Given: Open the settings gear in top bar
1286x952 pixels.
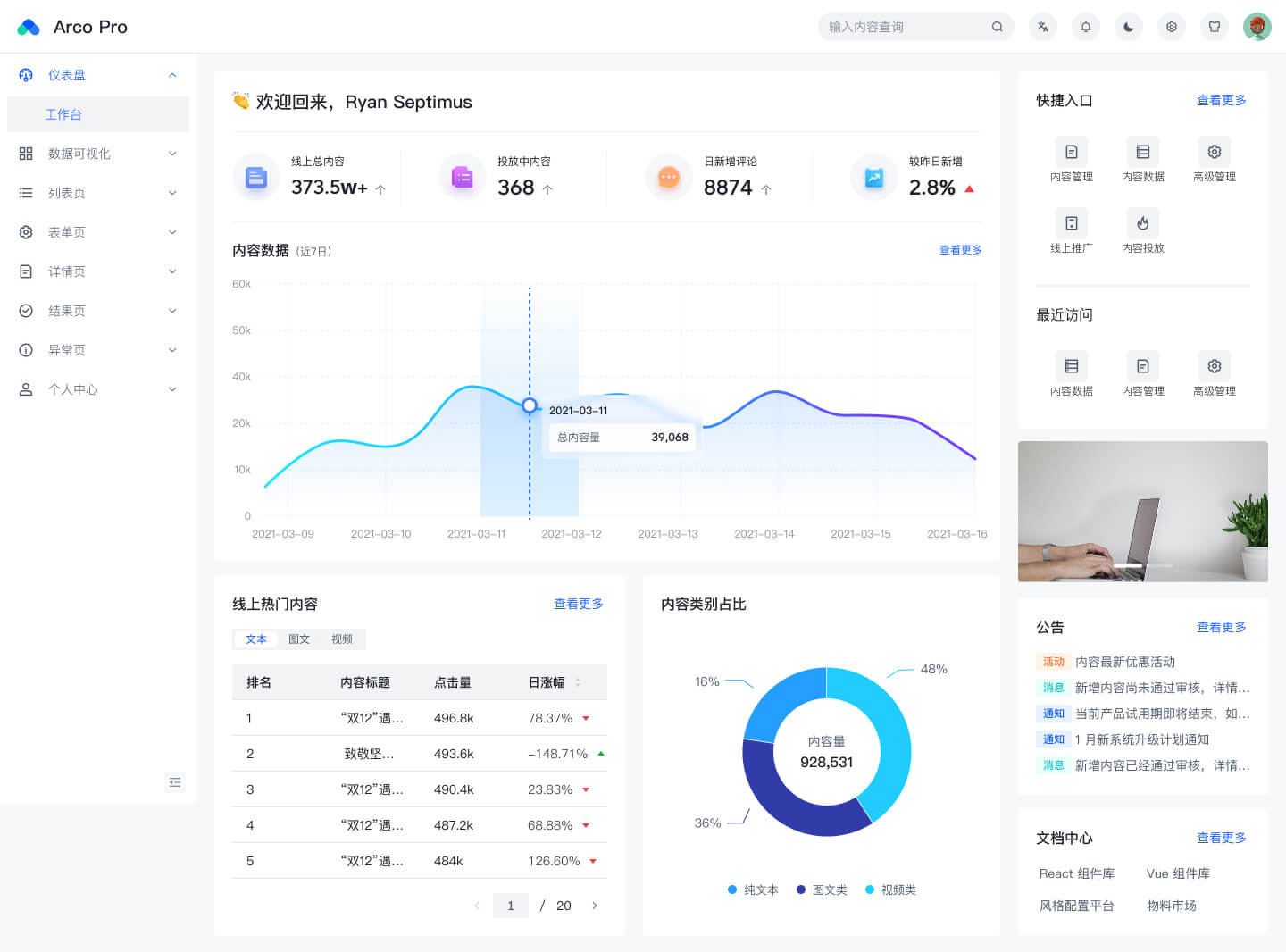Looking at the screenshot, I should (x=1172, y=27).
